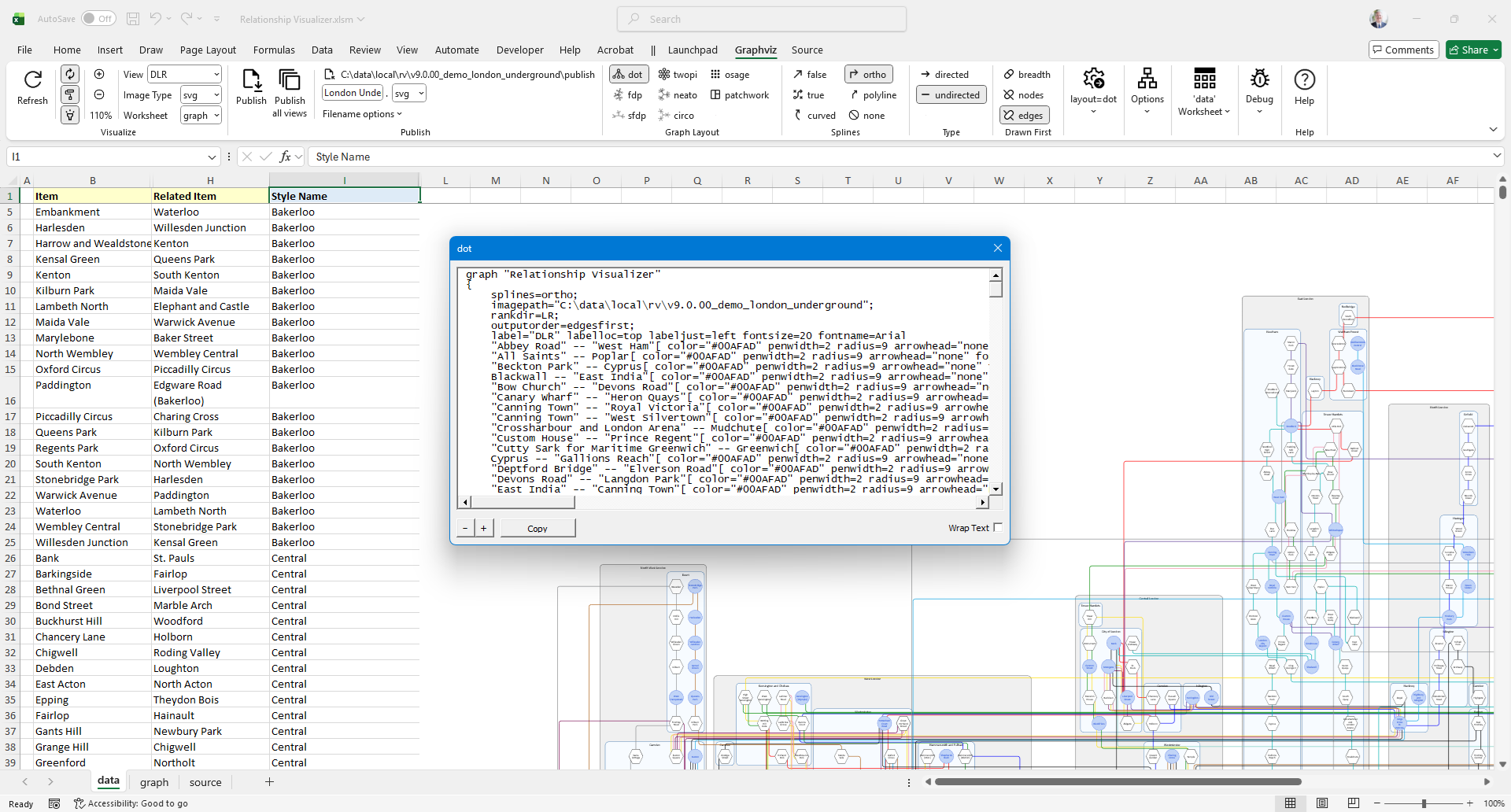Click the Help question mark icon
The image size is (1511, 812).
pos(1304,80)
